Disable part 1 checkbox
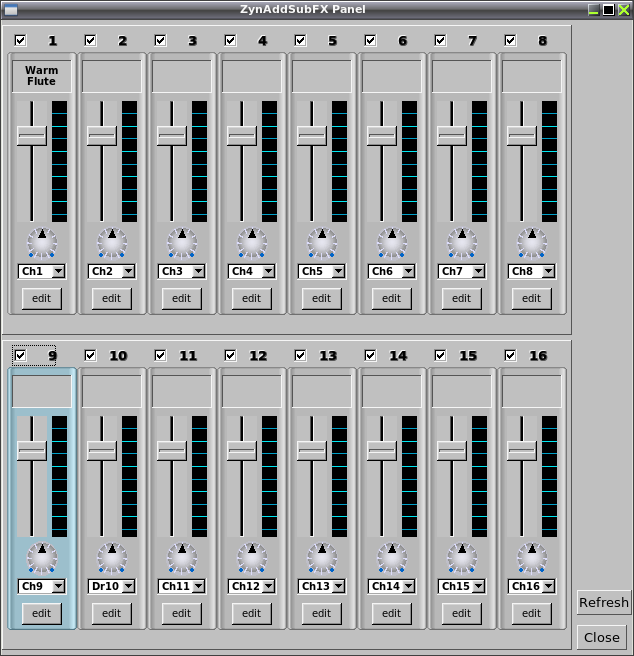The image size is (634, 656). pos(20,41)
